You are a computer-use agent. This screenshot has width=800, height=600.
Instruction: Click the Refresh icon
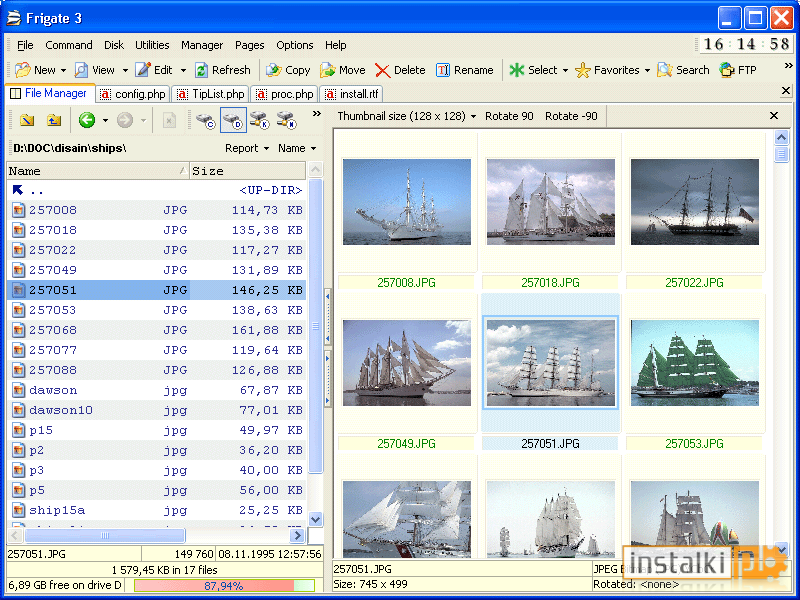click(x=202, y=70)
